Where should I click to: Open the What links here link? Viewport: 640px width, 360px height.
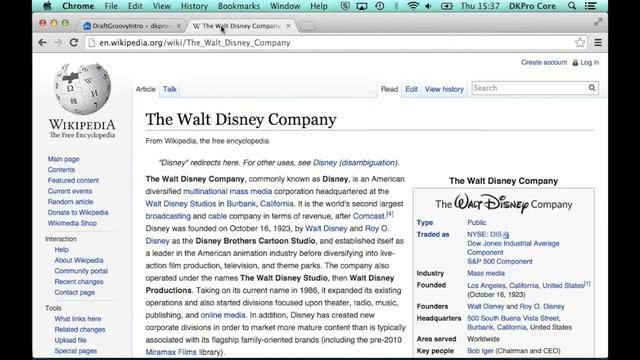78,319
